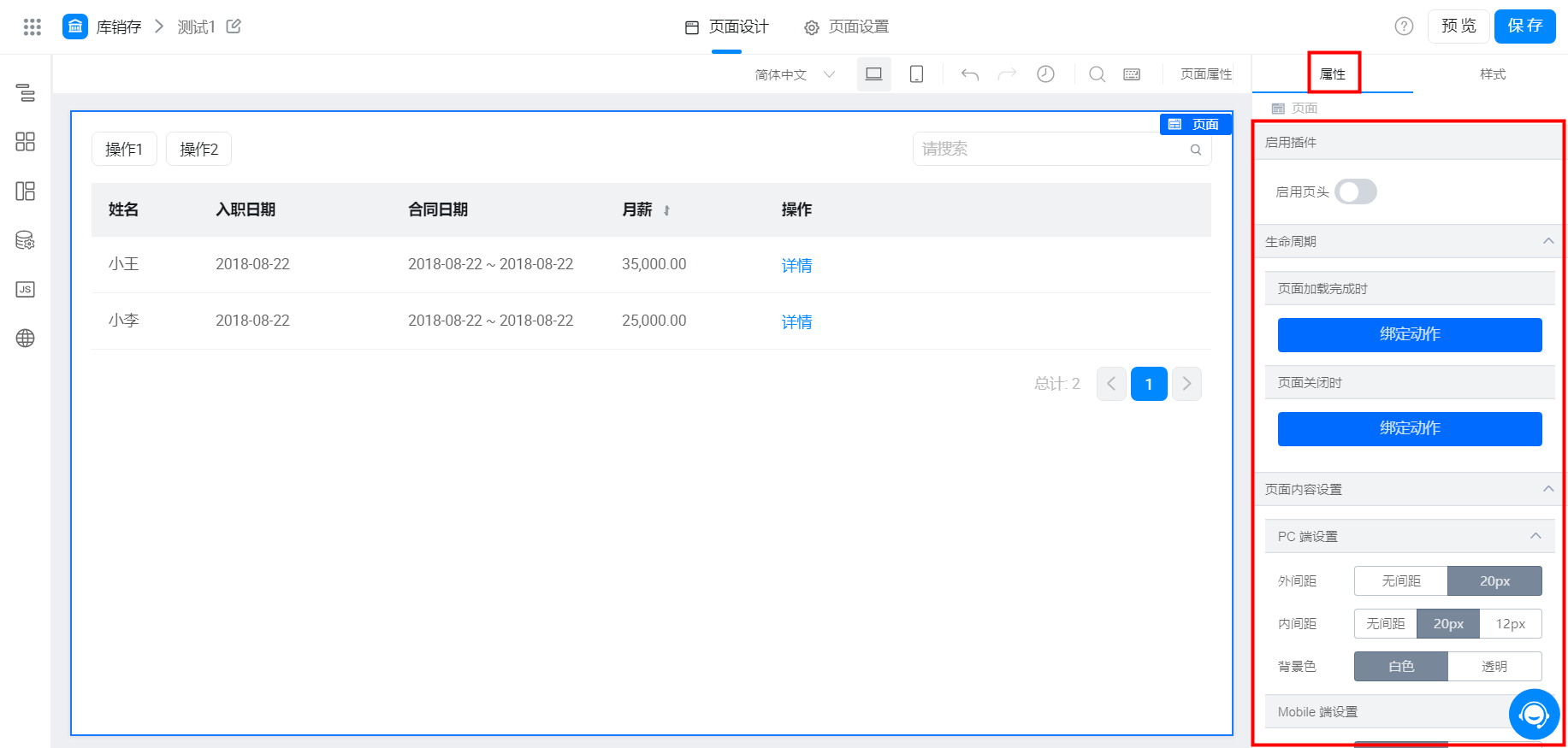Collapse the 生命周期 section
This screenshot has width=1568, height=748.
tap(1547, 241)
